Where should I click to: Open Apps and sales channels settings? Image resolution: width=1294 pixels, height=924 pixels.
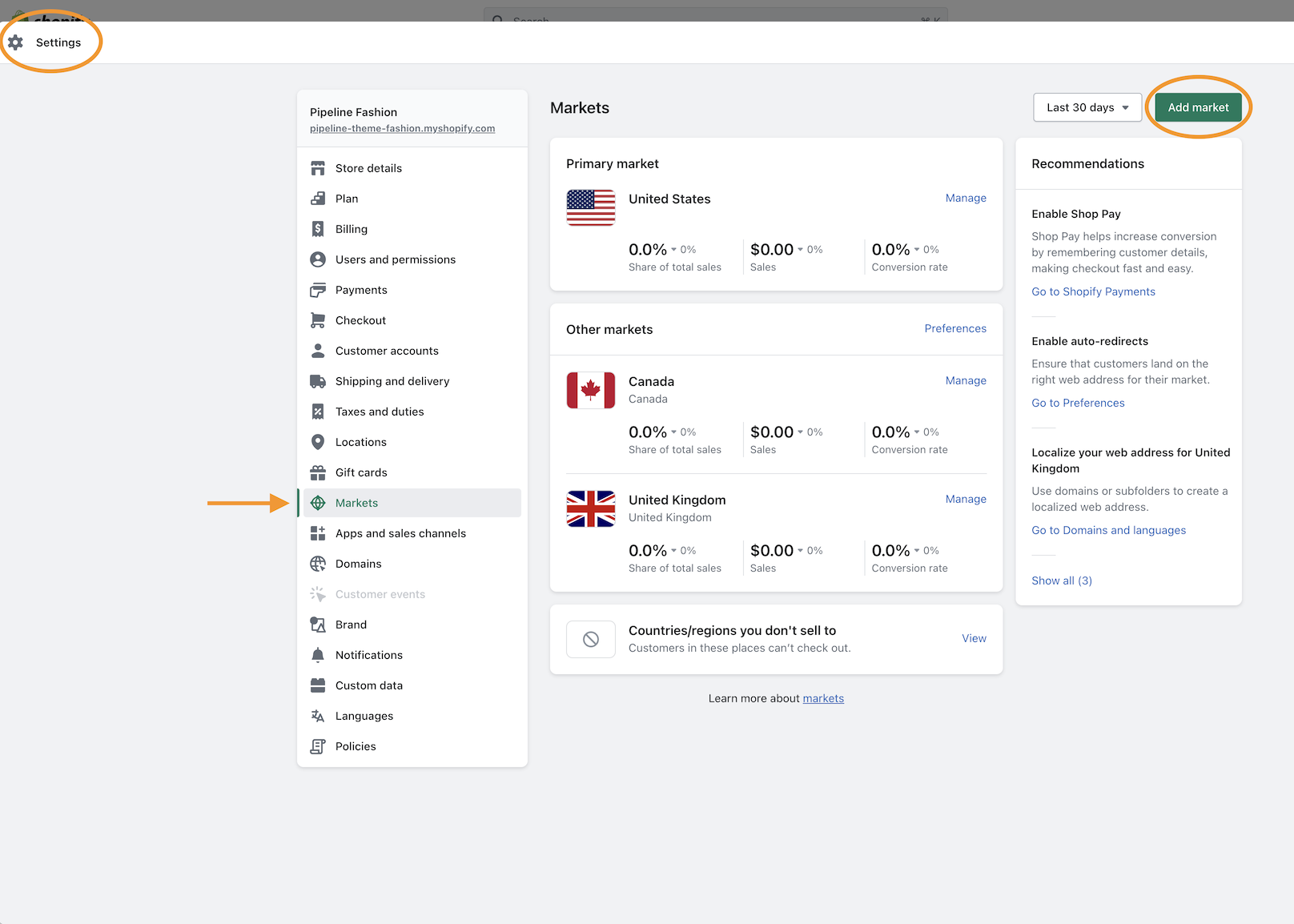pyautogui.click(x=400, y=533)
